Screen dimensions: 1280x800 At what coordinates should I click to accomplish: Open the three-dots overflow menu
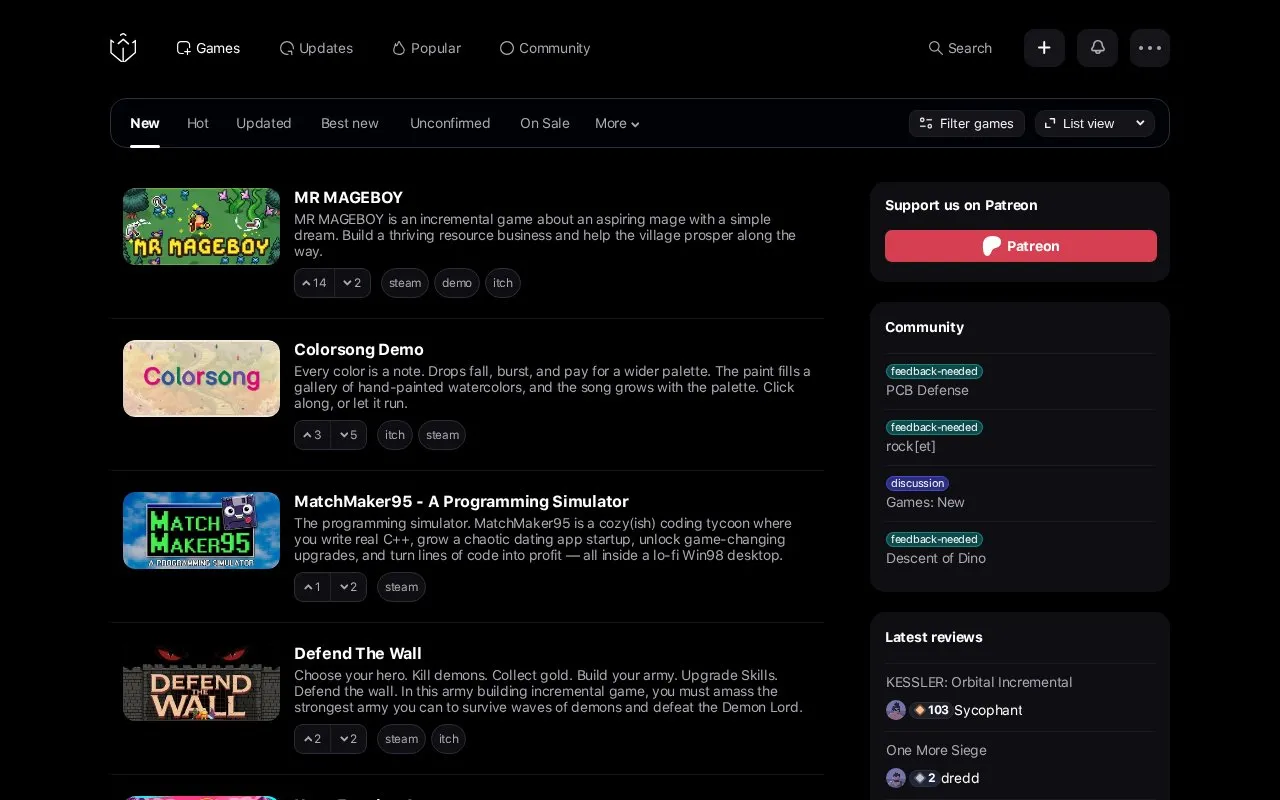(1150, 48)
